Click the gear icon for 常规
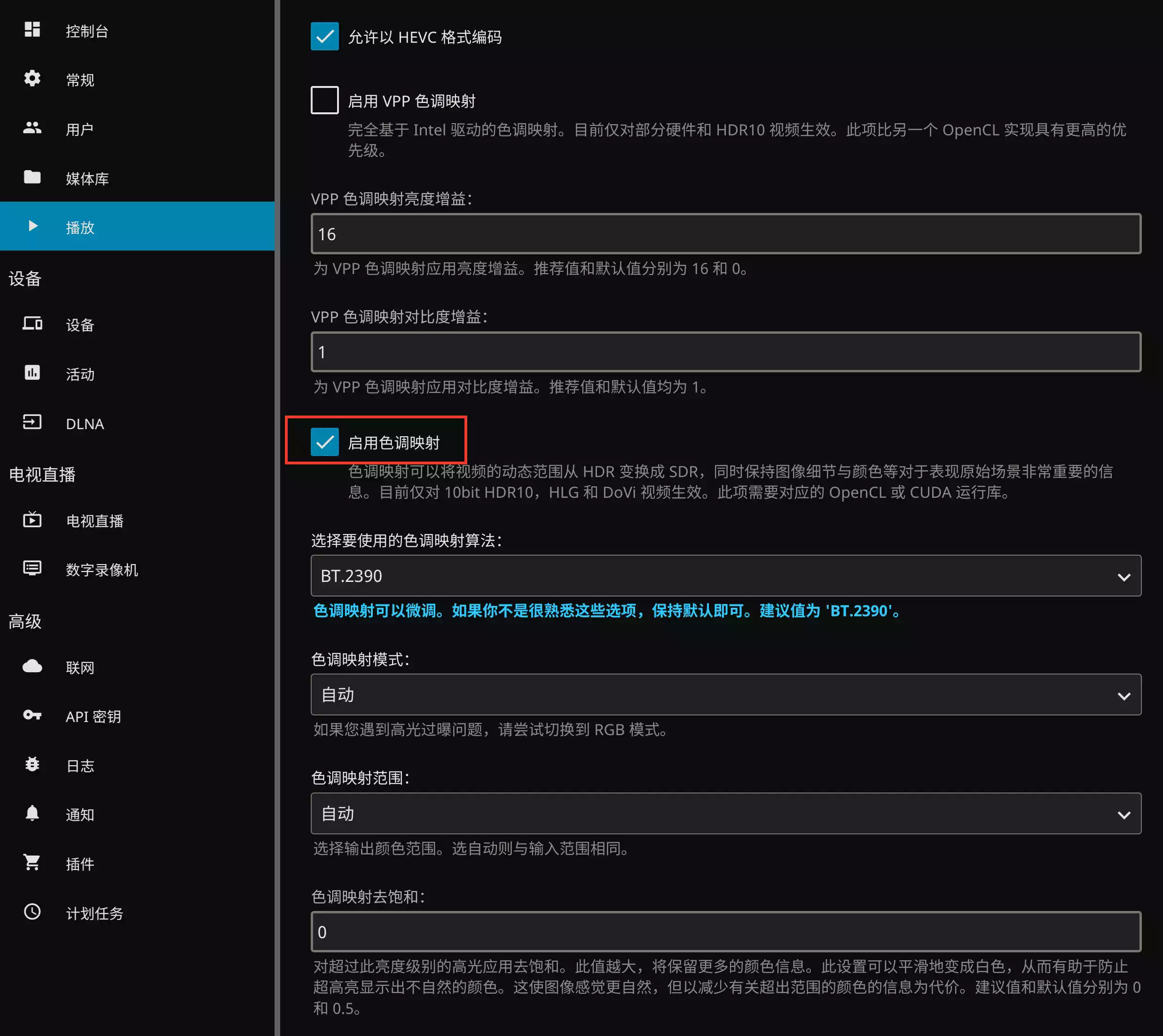The image size is (1163, 1036). tap(32, 78)
